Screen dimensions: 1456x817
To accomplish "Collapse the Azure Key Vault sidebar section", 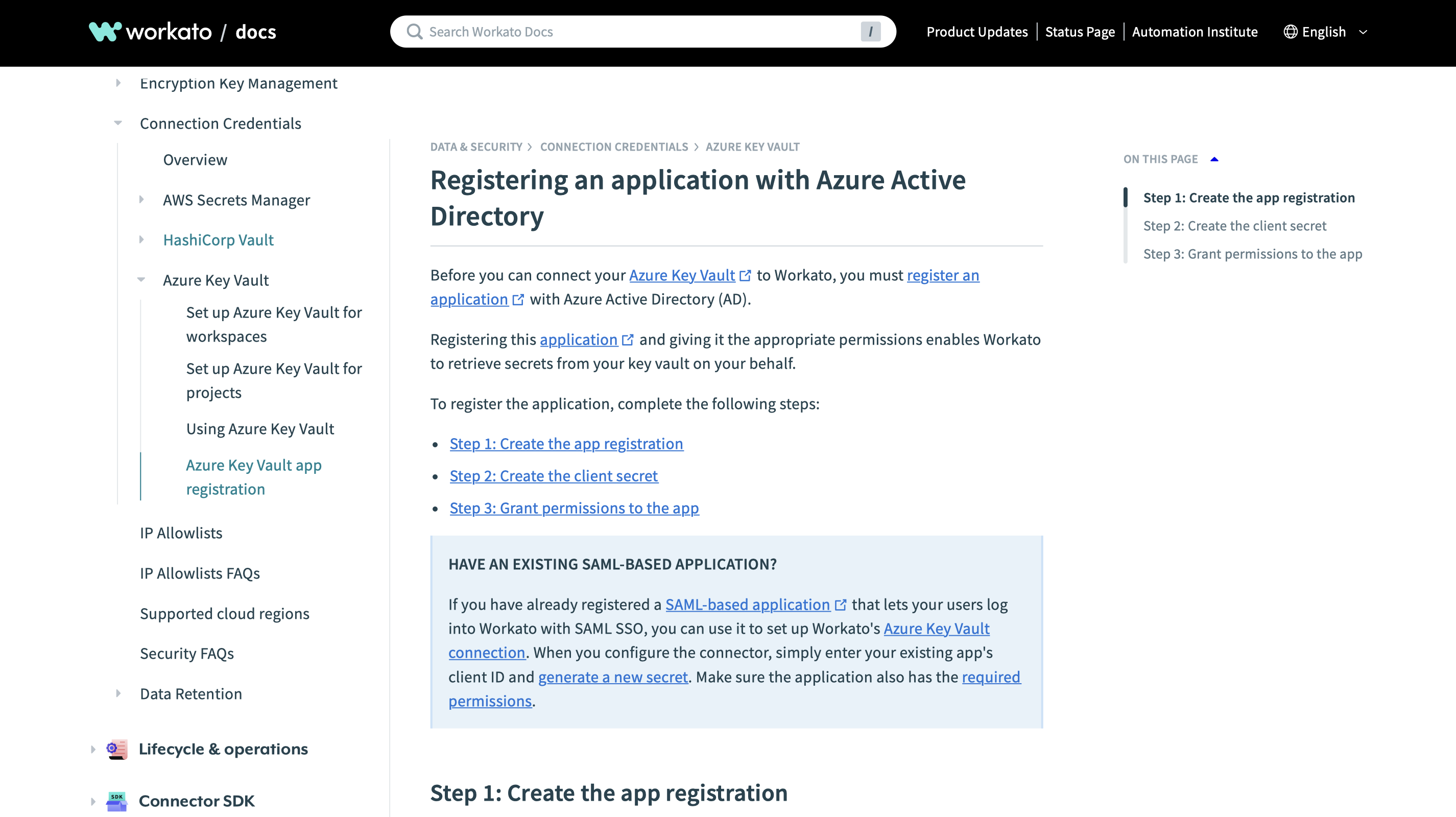I will (x=141, y=280).
